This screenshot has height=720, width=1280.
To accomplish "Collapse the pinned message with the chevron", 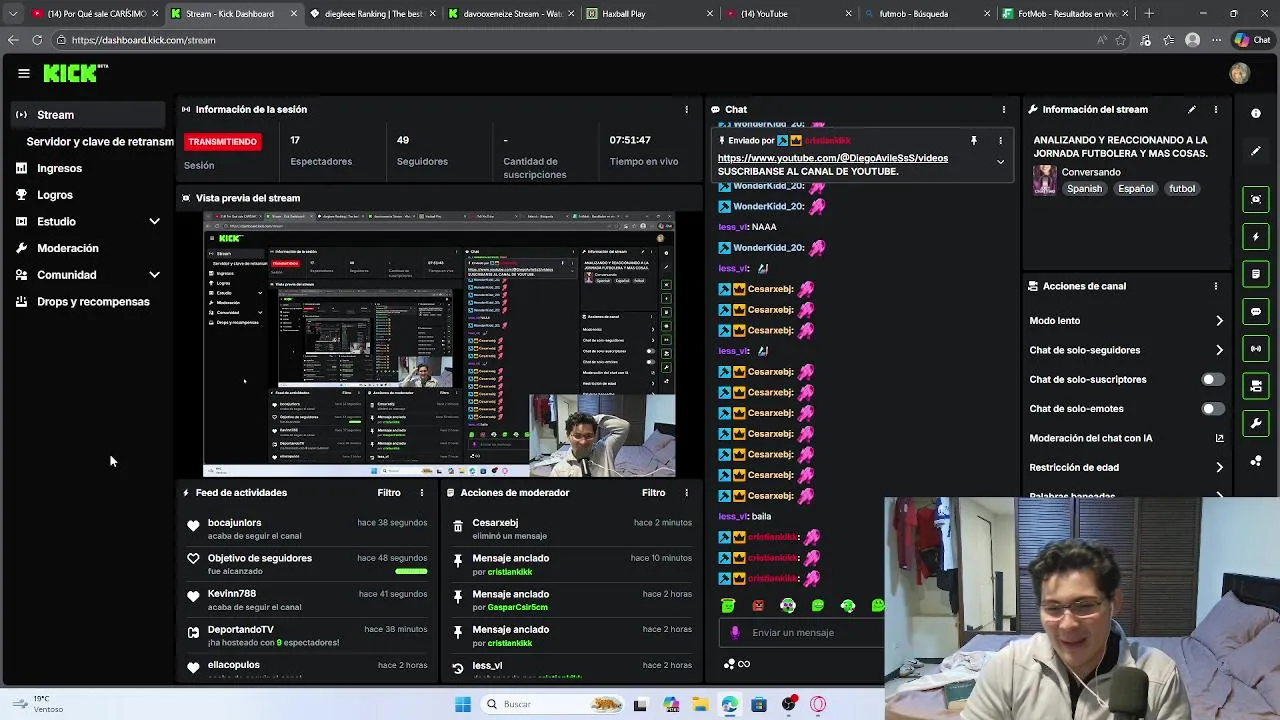I will pyautogui.click(x=1000, y=162).
